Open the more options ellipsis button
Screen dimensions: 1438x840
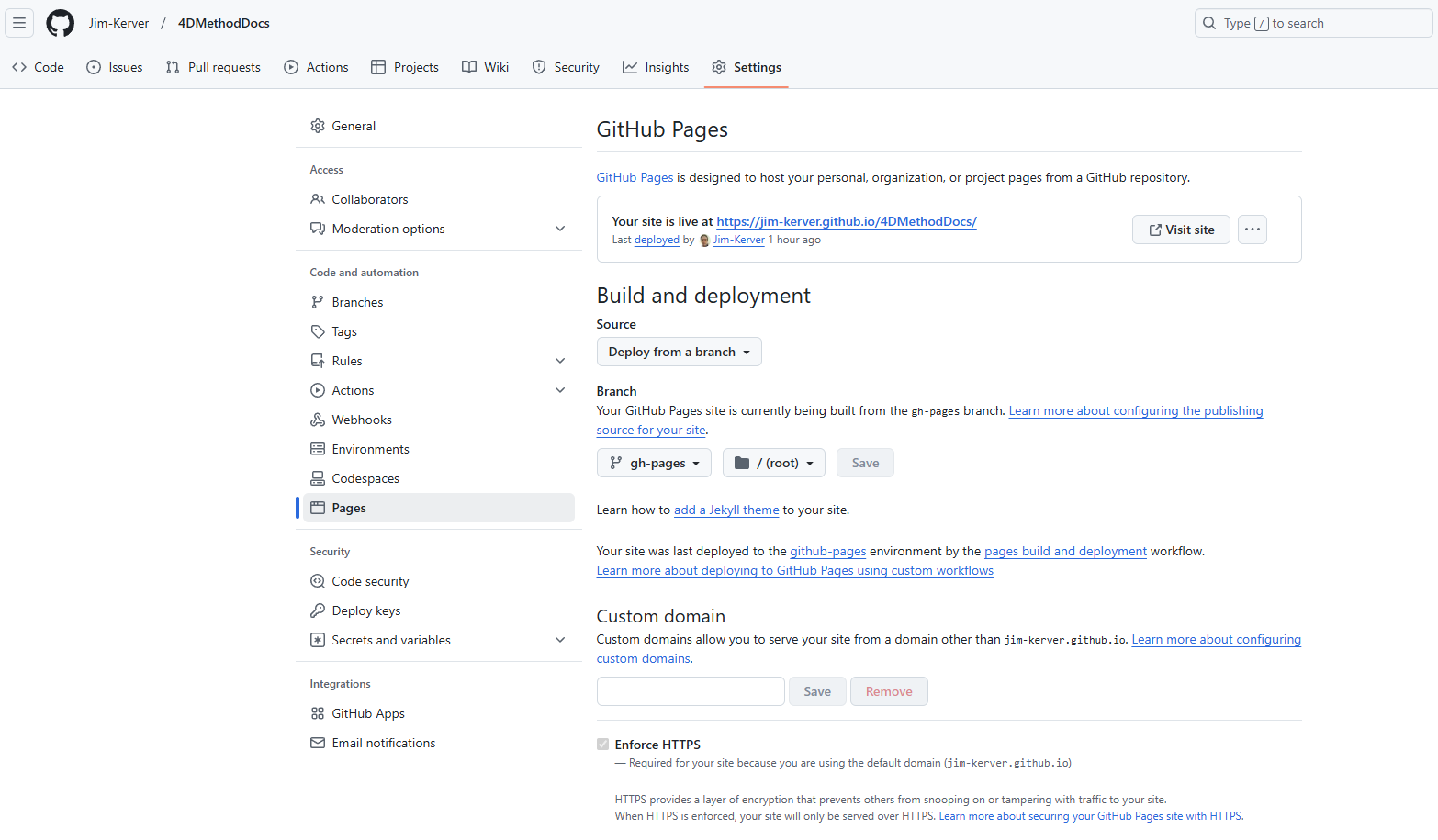click(1252, 230)
